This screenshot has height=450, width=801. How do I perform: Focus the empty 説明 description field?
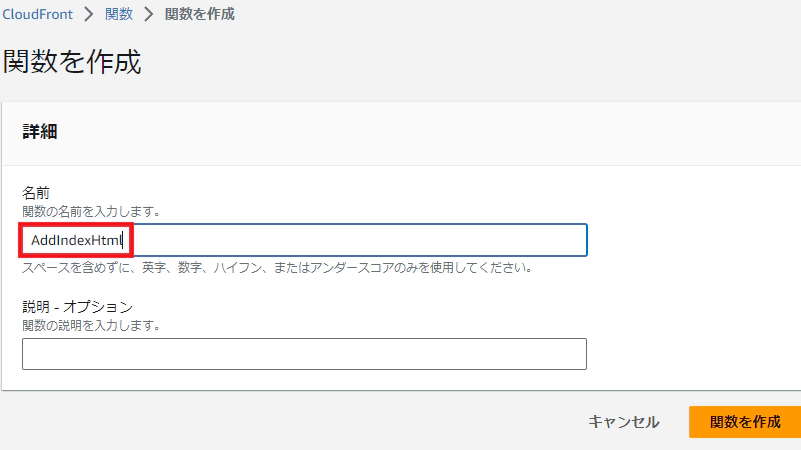tap(304, 354)
